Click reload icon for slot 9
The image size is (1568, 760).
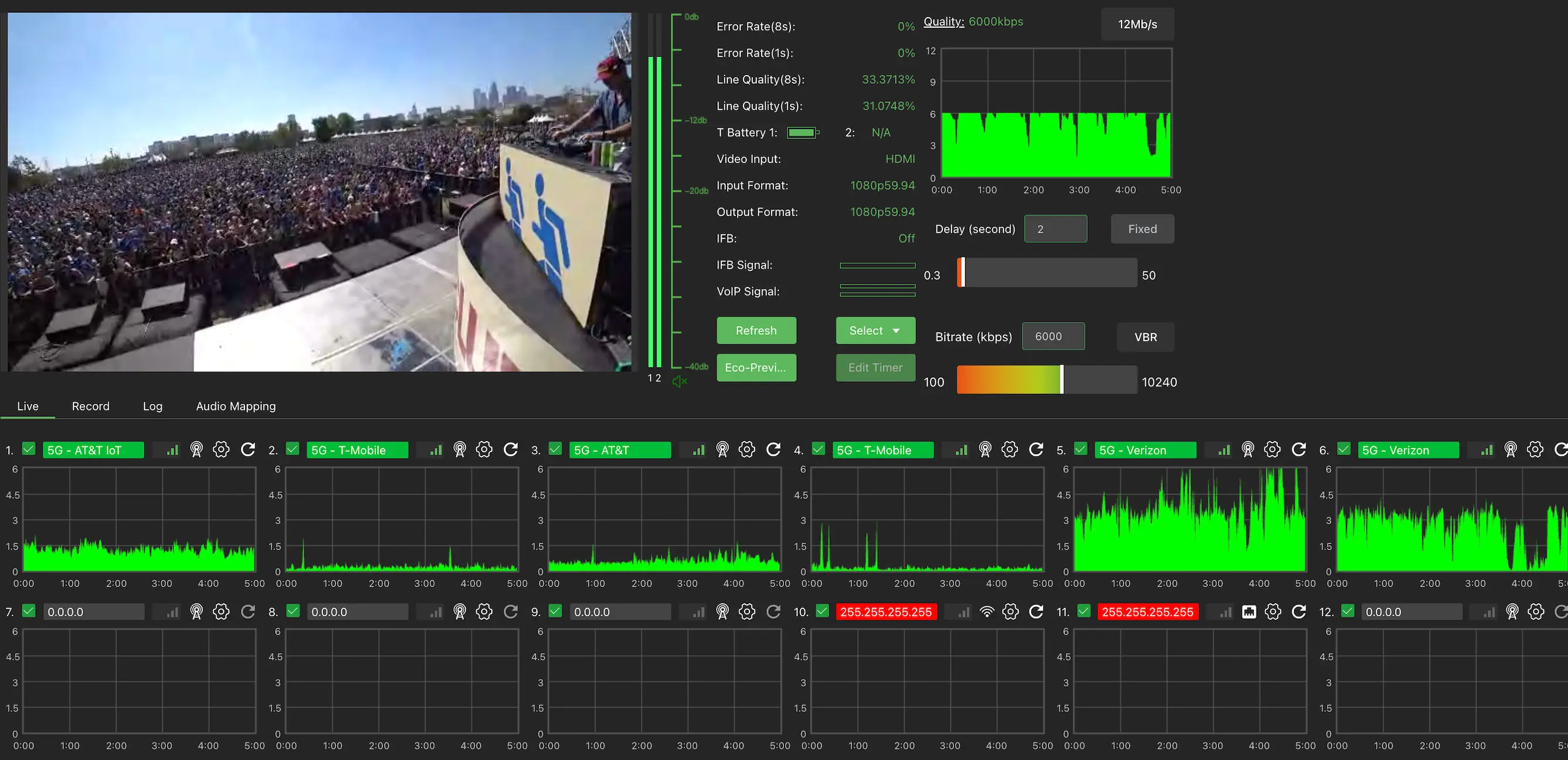(x=773, y=612)
